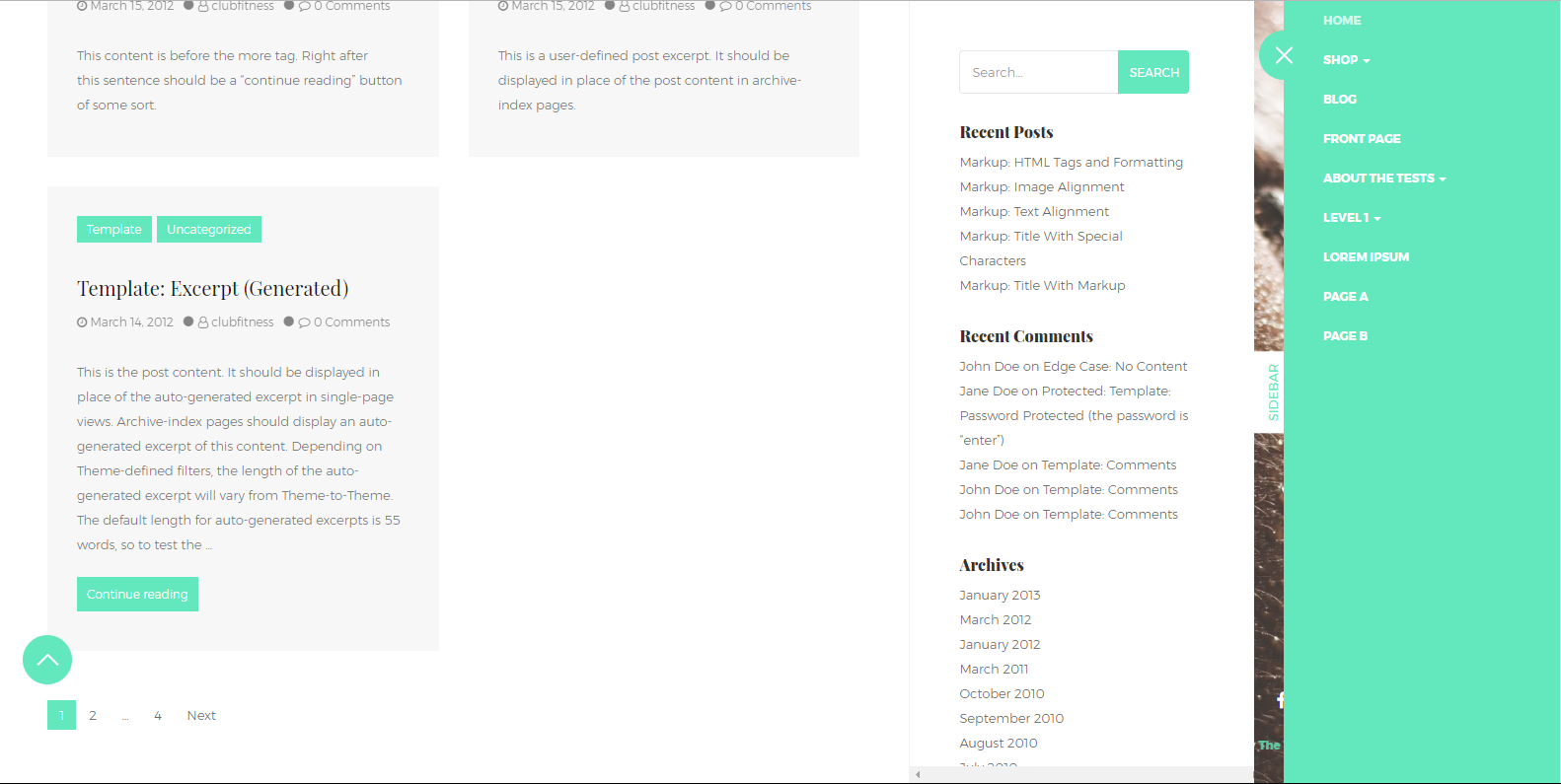The height and width of the screenshot is (784, 1561).
Task: Select the Template category tag
Action: tap(114, 230)
